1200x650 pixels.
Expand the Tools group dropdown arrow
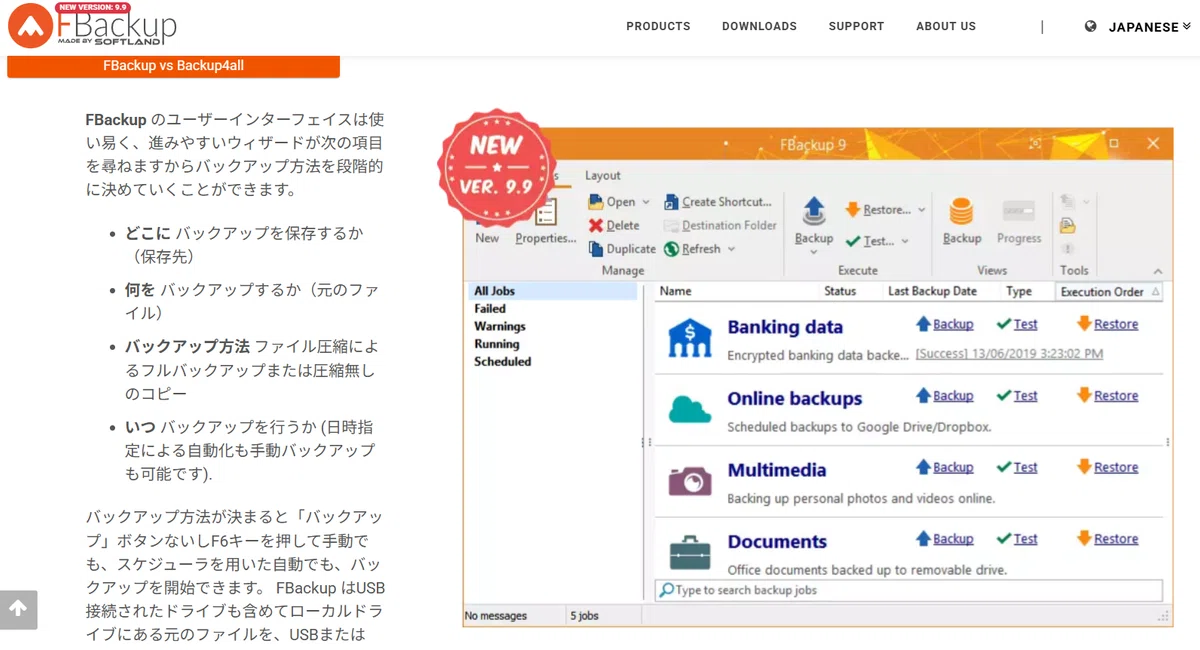(1085, 202)
